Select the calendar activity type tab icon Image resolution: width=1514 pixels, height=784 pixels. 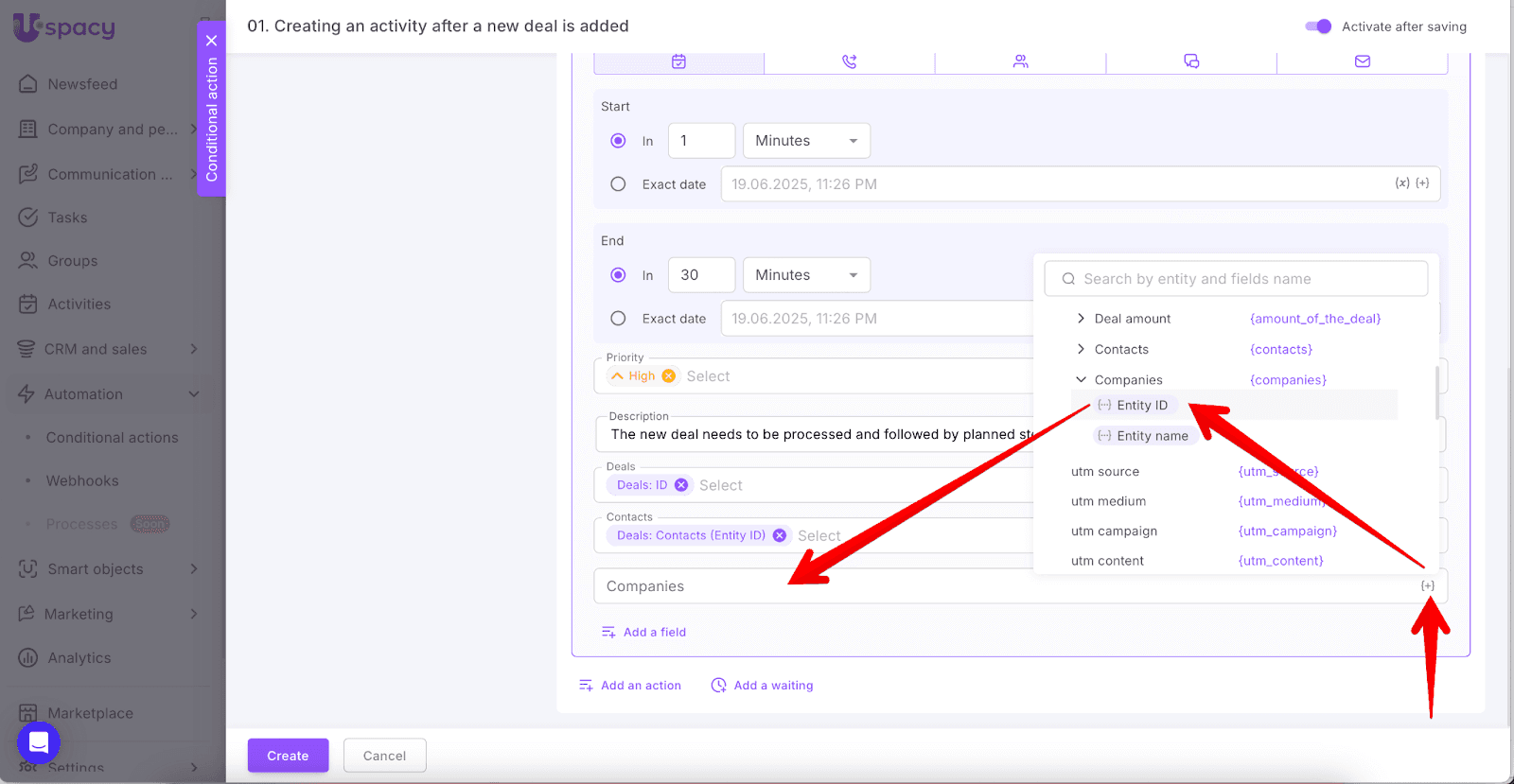(678, 61)
